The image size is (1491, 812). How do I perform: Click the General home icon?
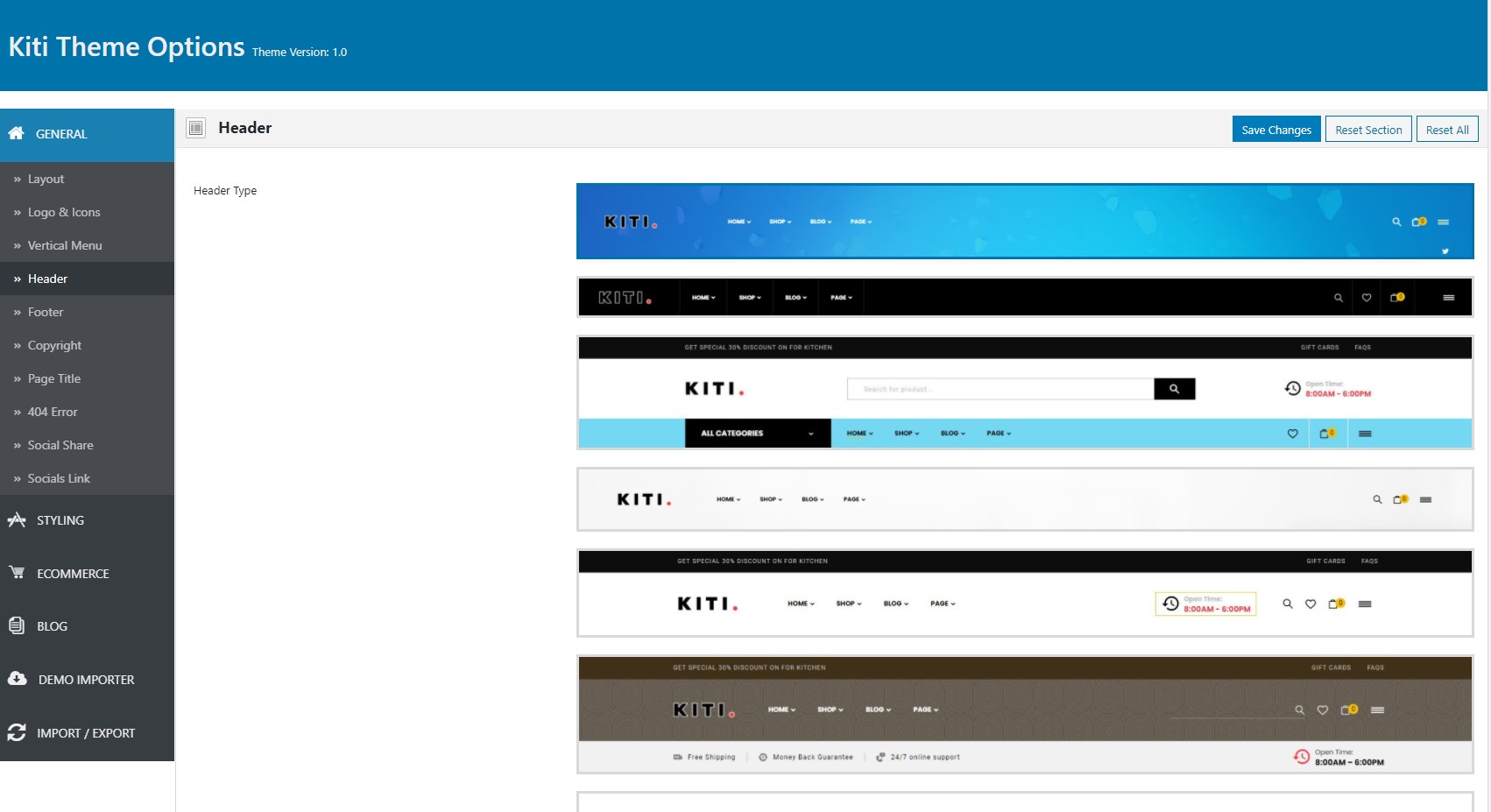point(16,133)
